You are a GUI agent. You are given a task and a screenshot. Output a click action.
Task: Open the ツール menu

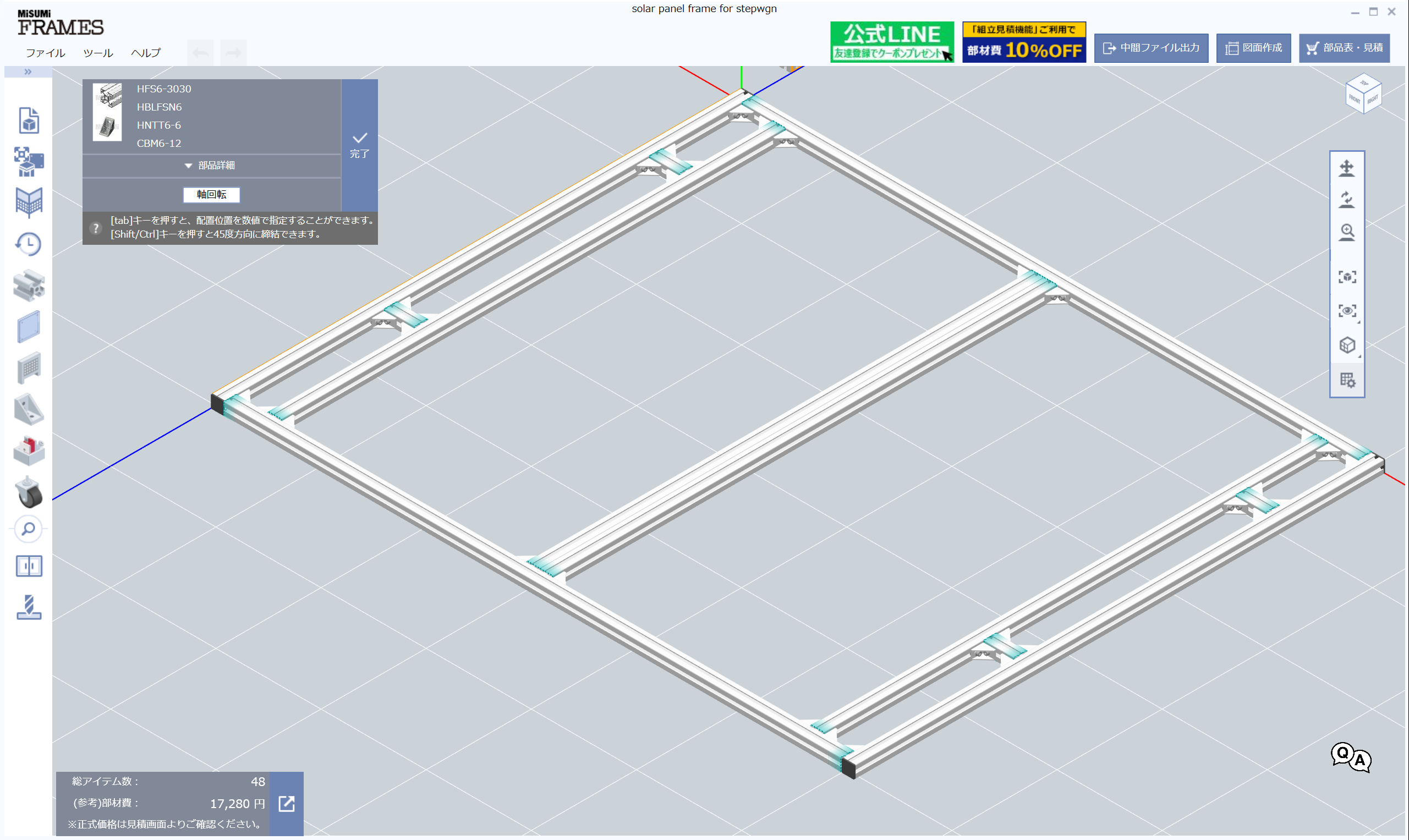[98, 53]
